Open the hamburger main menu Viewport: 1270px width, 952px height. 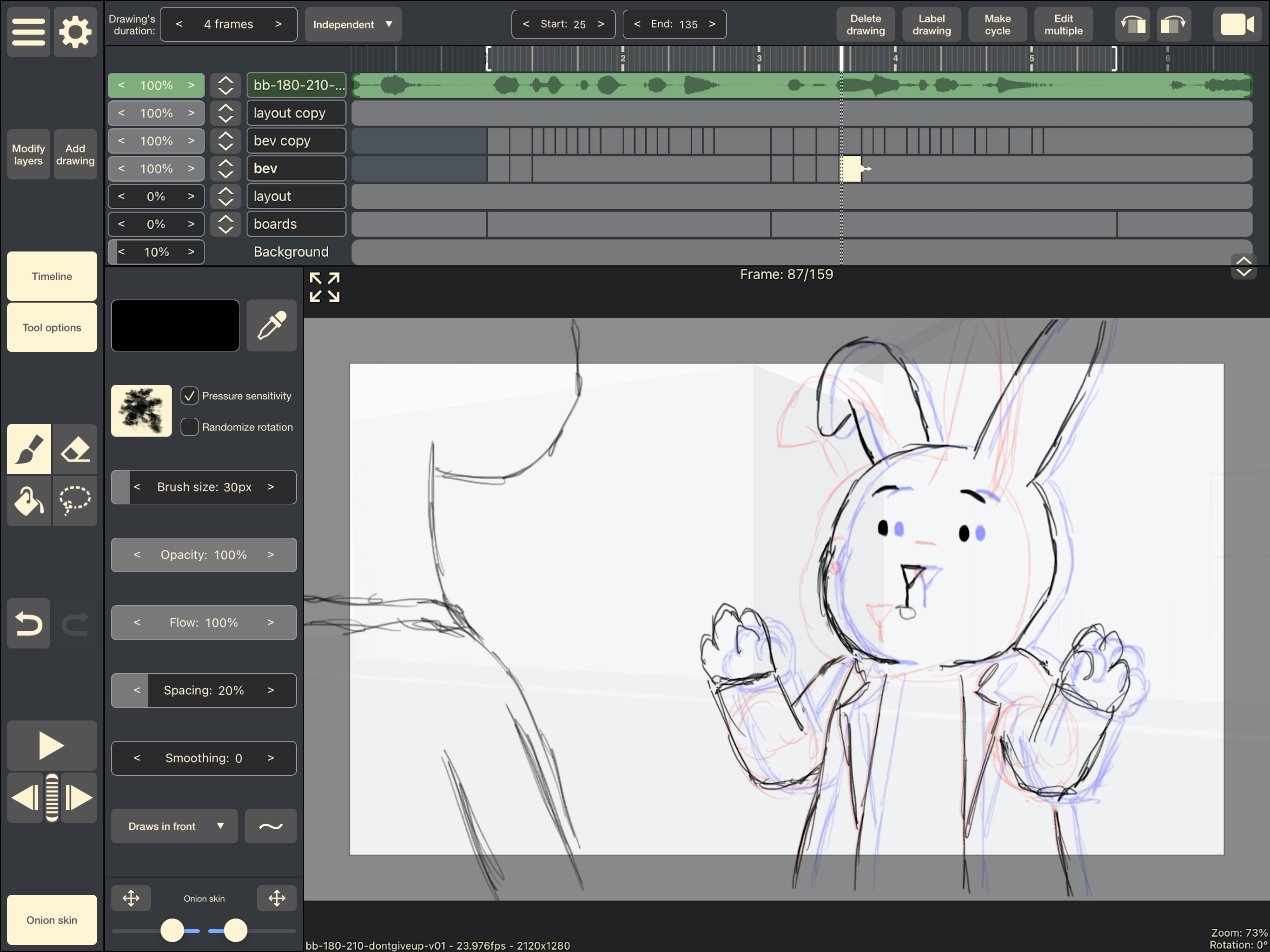[29, 32]
